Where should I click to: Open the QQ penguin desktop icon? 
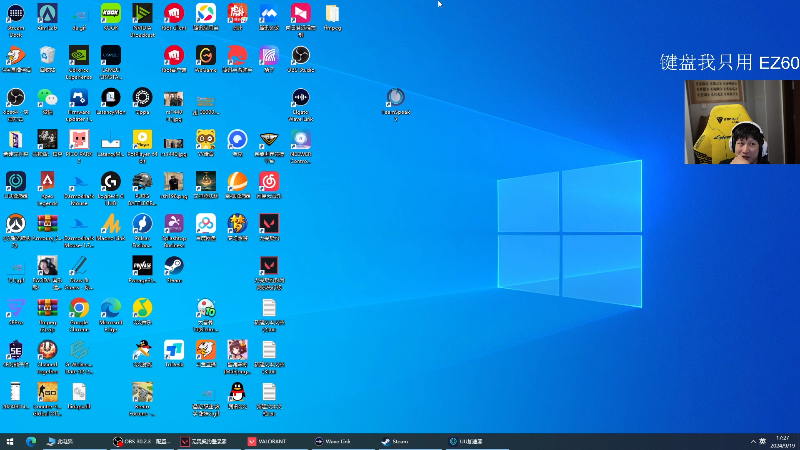237,396
